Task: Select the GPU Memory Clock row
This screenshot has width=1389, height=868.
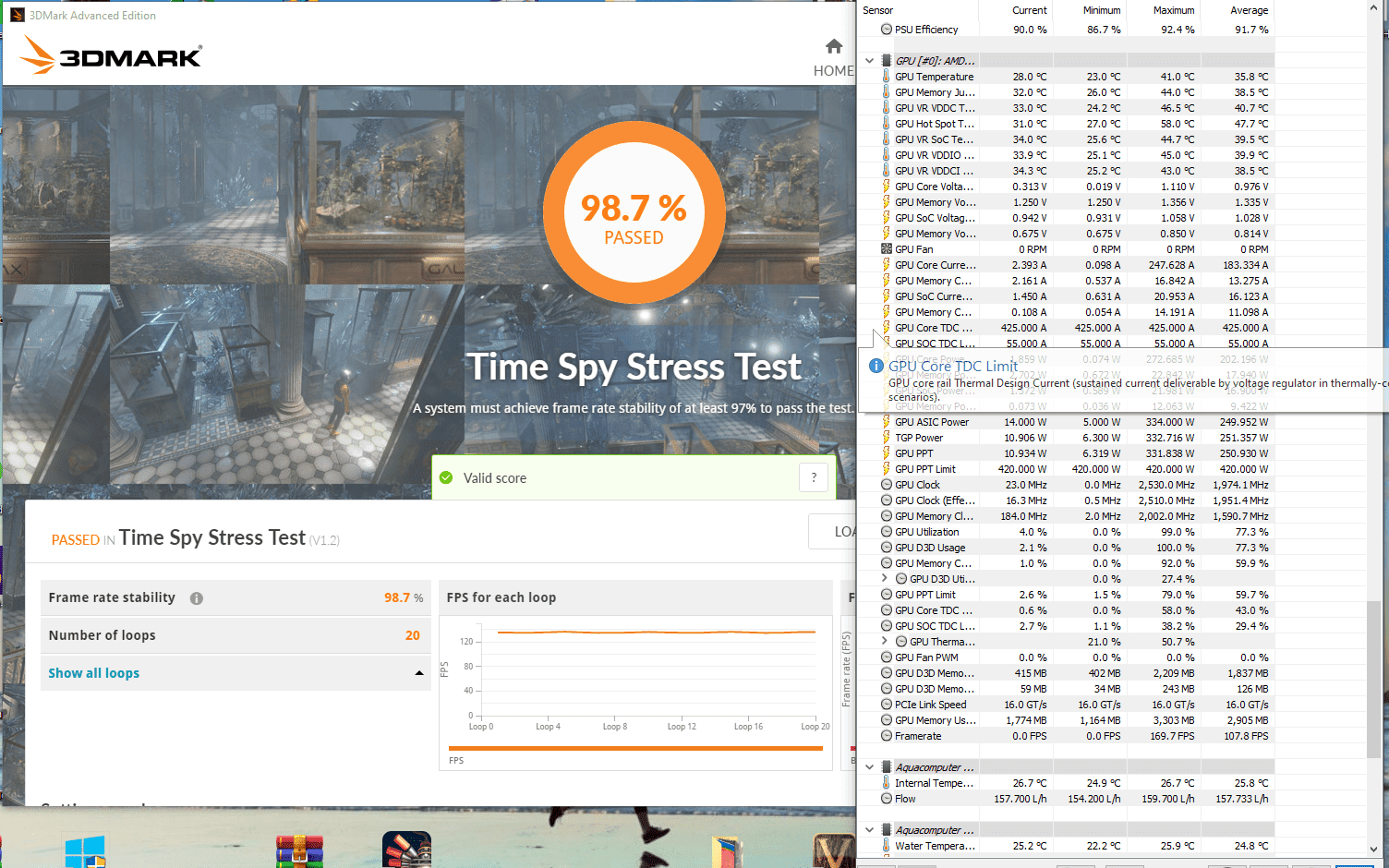Action: 1066,516
